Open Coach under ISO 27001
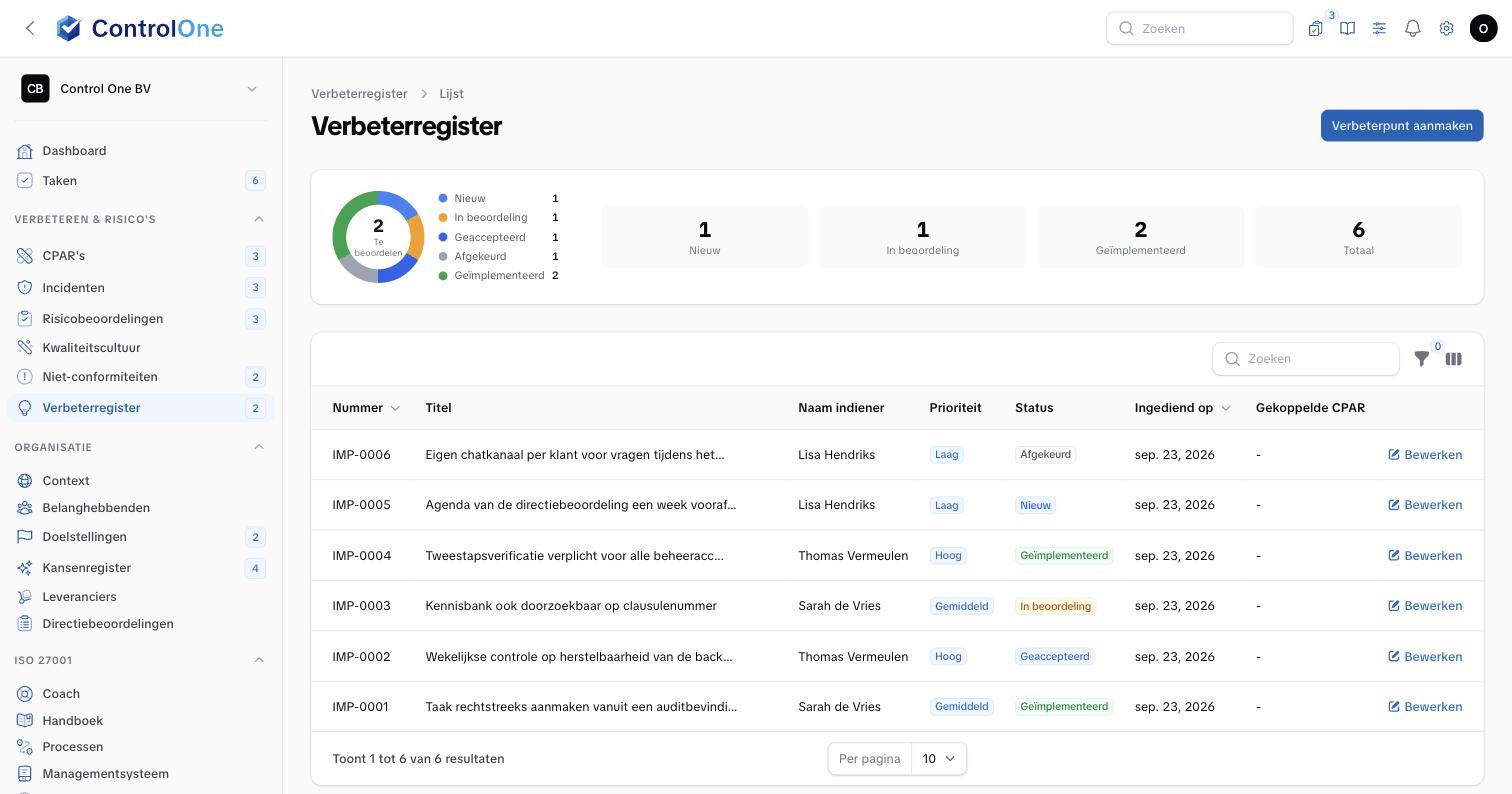The height and width of the screenshot is (794, 1512). coord(140,694)
